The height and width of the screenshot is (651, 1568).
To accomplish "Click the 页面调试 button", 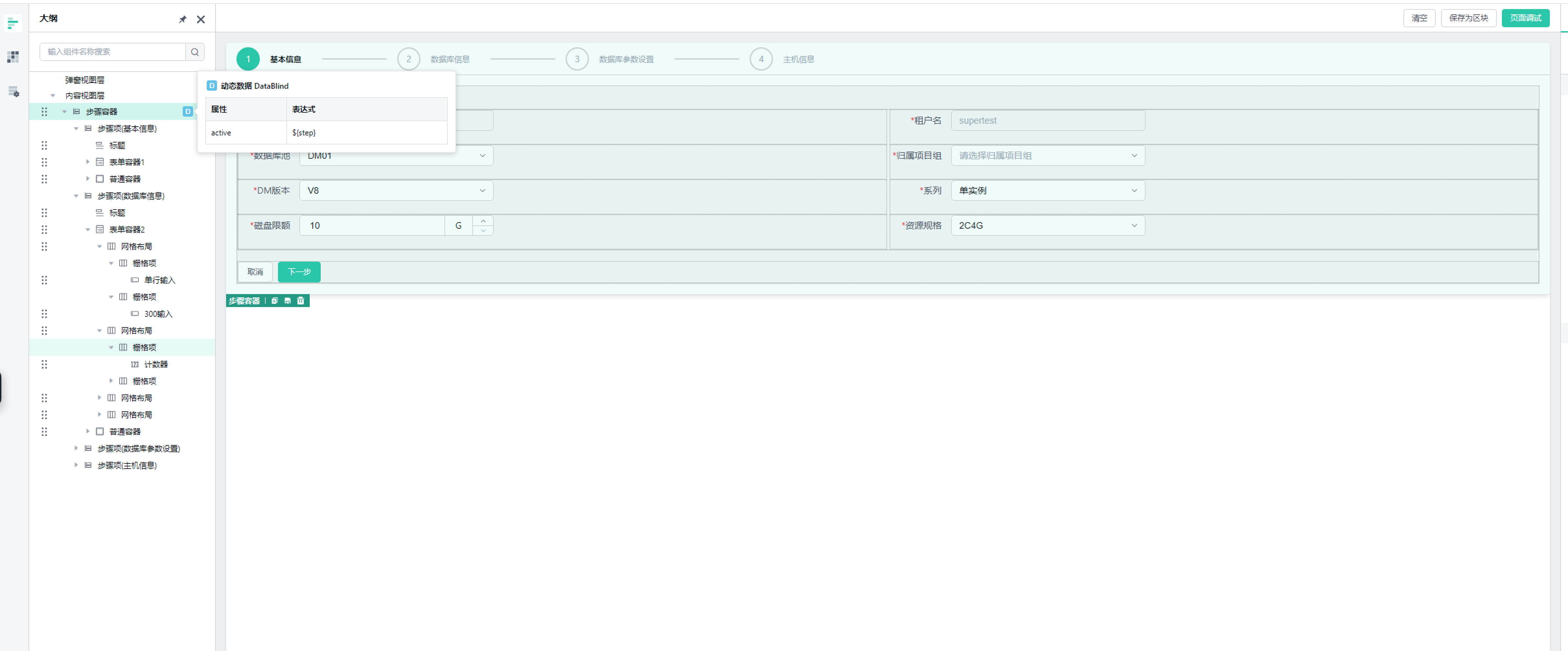I will 1525,17.
